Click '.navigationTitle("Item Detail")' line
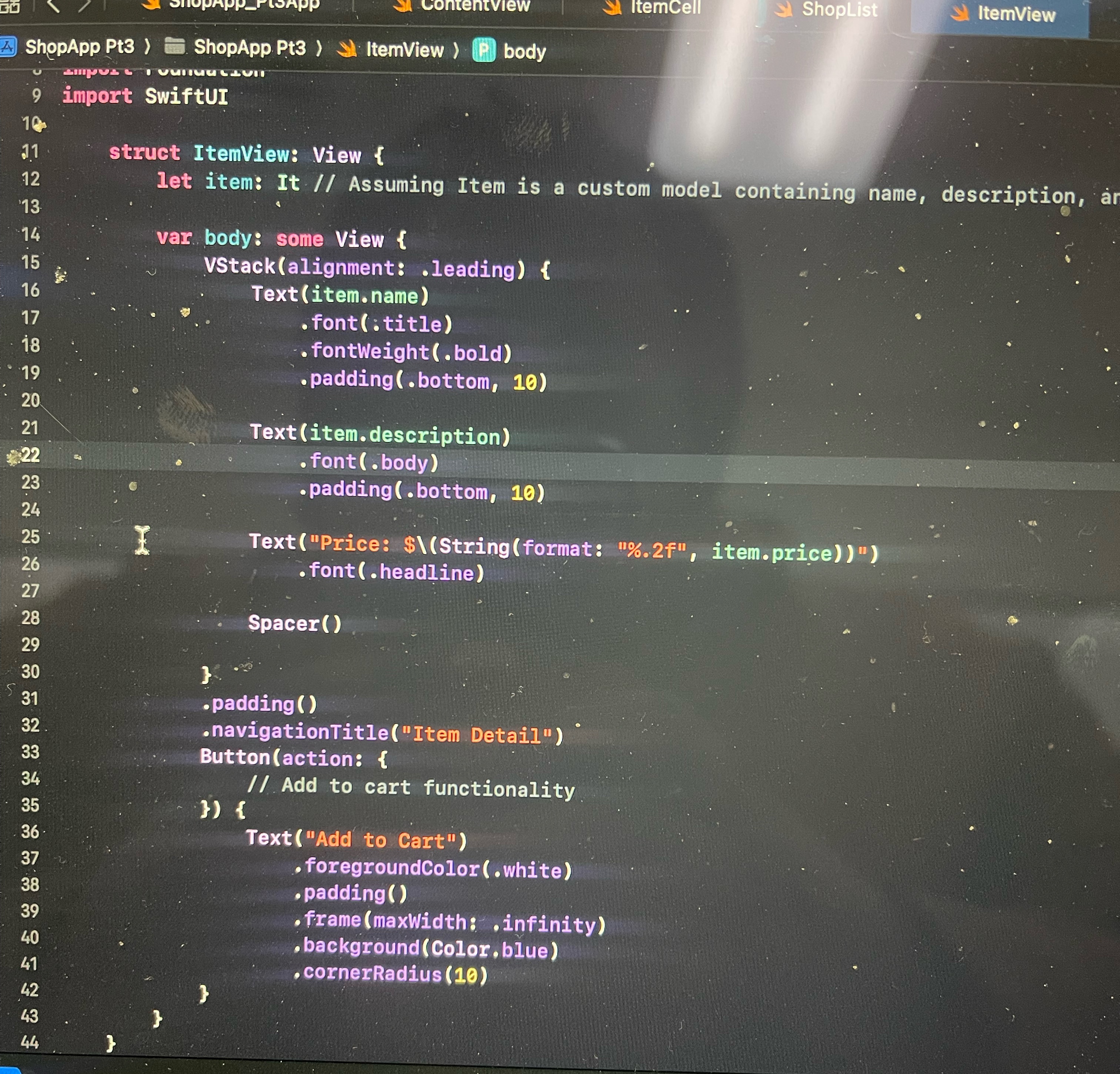This screenshot has width=1120, height=1074. pyautogui.click(x=383, y=733)
